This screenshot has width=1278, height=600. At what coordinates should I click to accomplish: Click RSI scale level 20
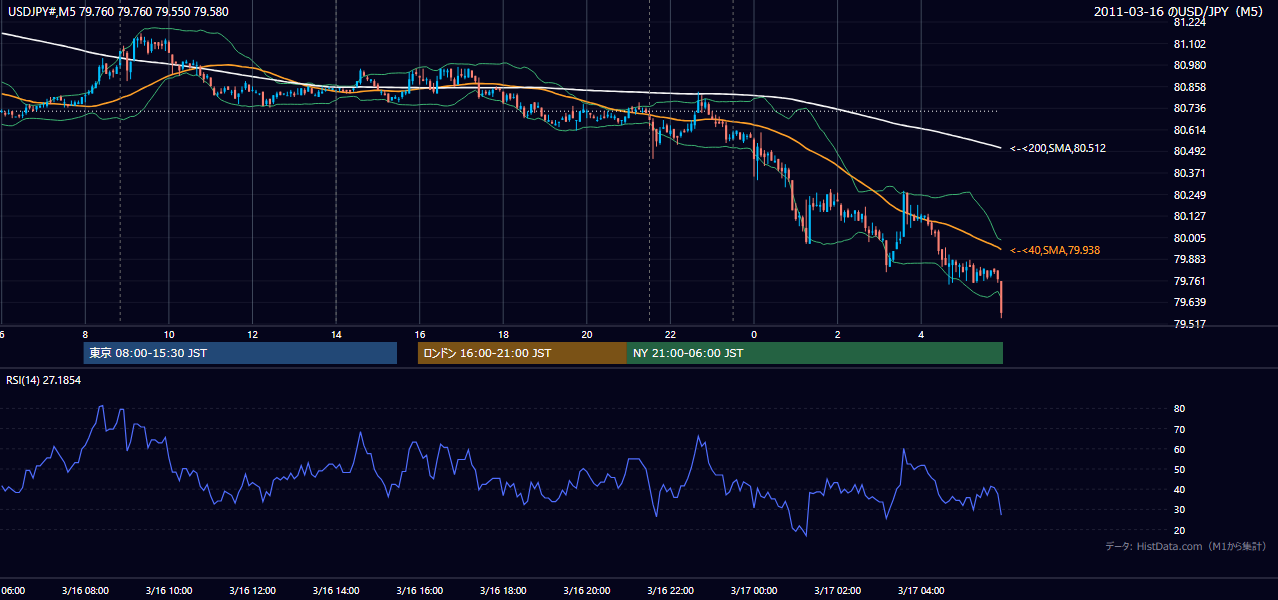[1179, 530]
